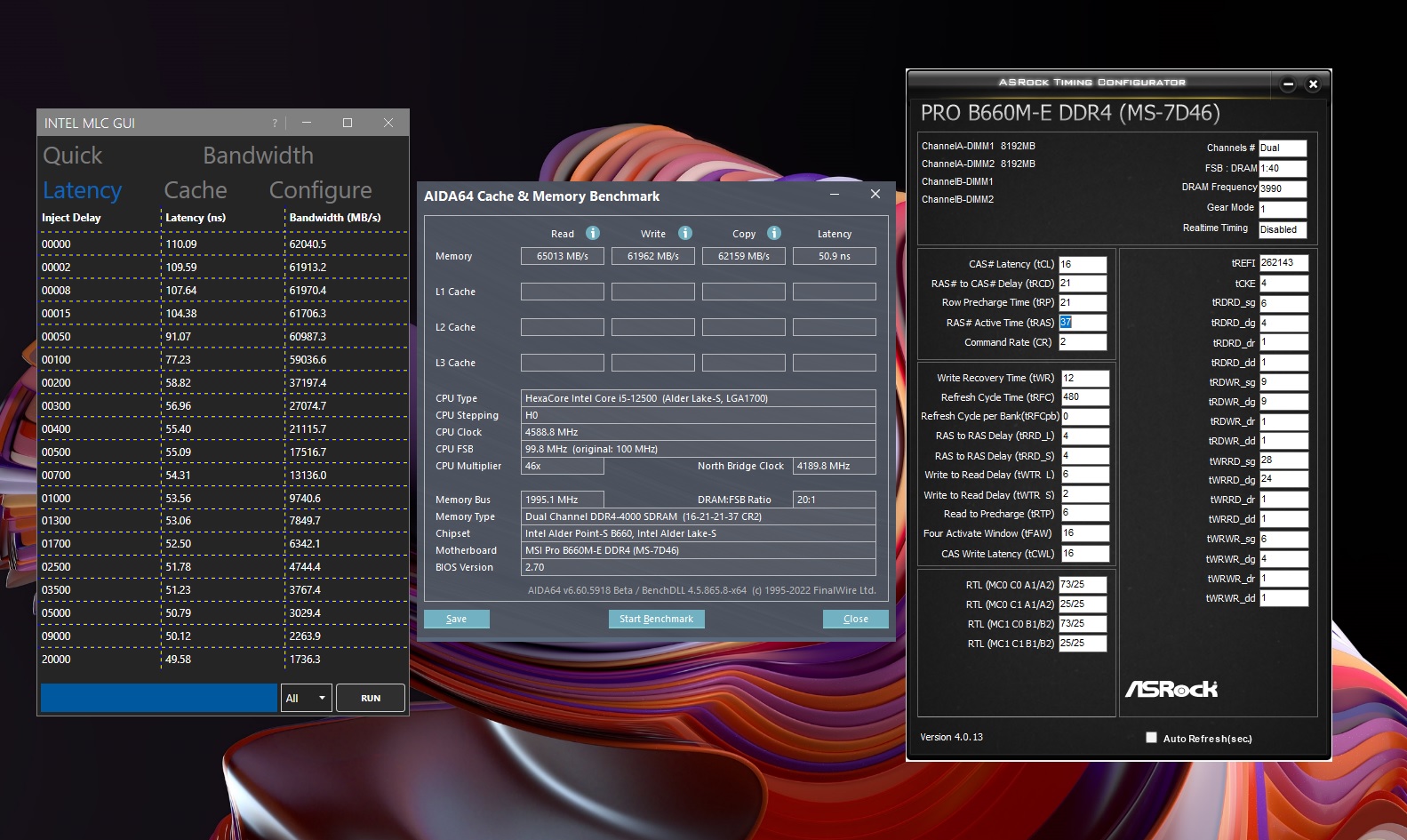Switch to the Bandwidth tab

click(x=258, y=156)
